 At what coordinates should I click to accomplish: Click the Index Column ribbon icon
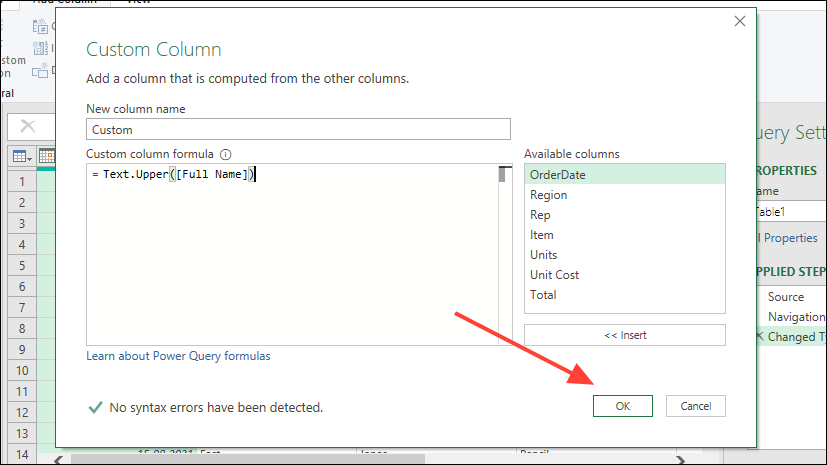click(x=40, y=48)
